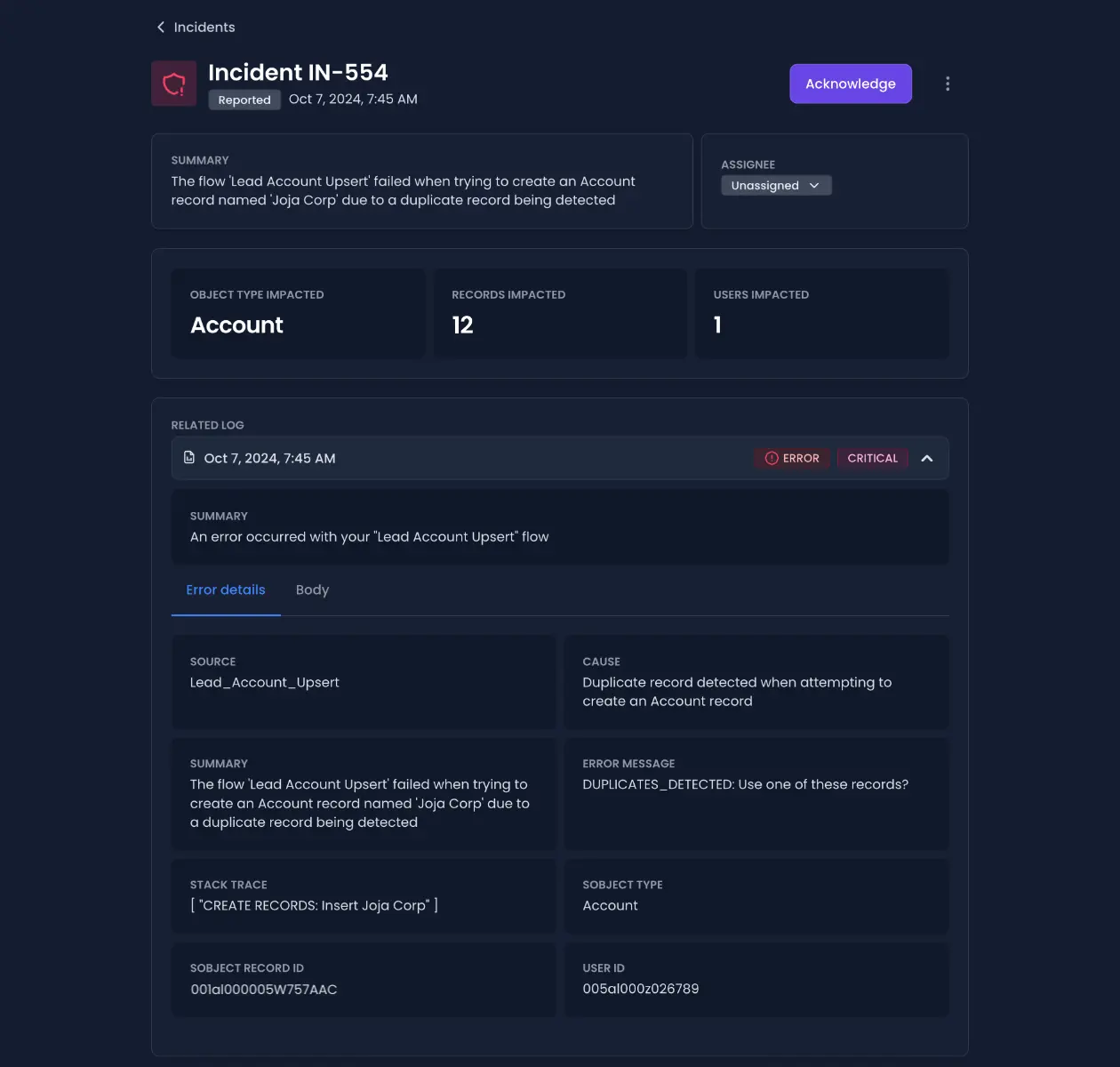Click the incident shield alert icon

point(174,84)
